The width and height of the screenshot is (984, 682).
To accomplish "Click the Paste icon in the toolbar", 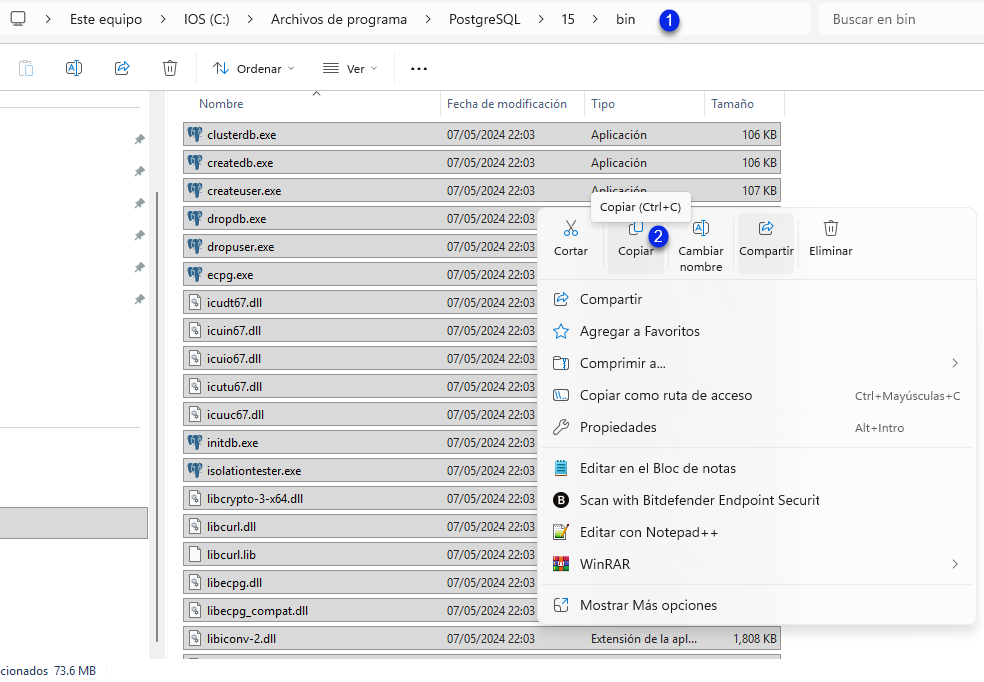I will [x=26, y=68].
